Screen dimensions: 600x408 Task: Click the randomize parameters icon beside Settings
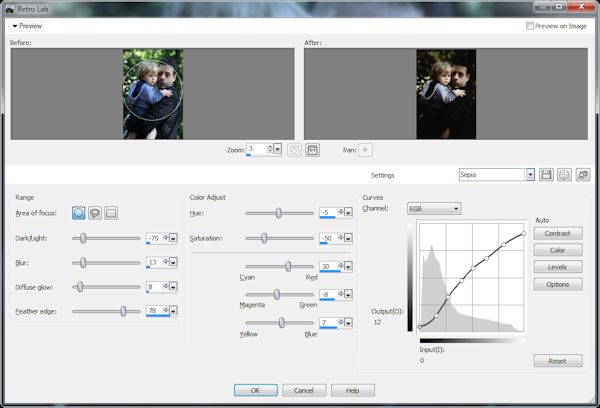(582, 174)
